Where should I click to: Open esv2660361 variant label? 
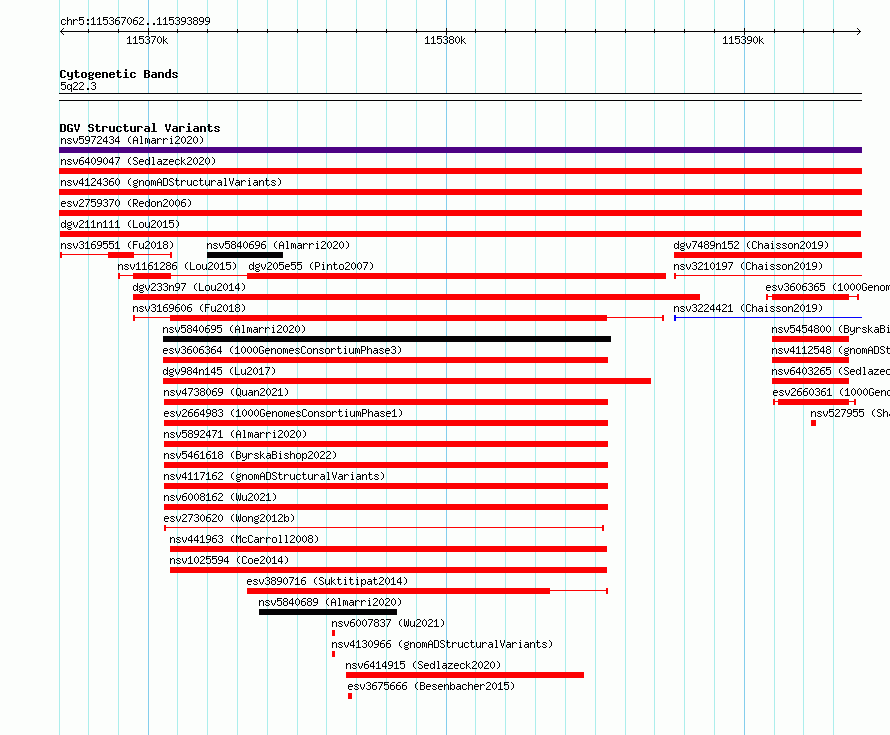click(831, 392)
